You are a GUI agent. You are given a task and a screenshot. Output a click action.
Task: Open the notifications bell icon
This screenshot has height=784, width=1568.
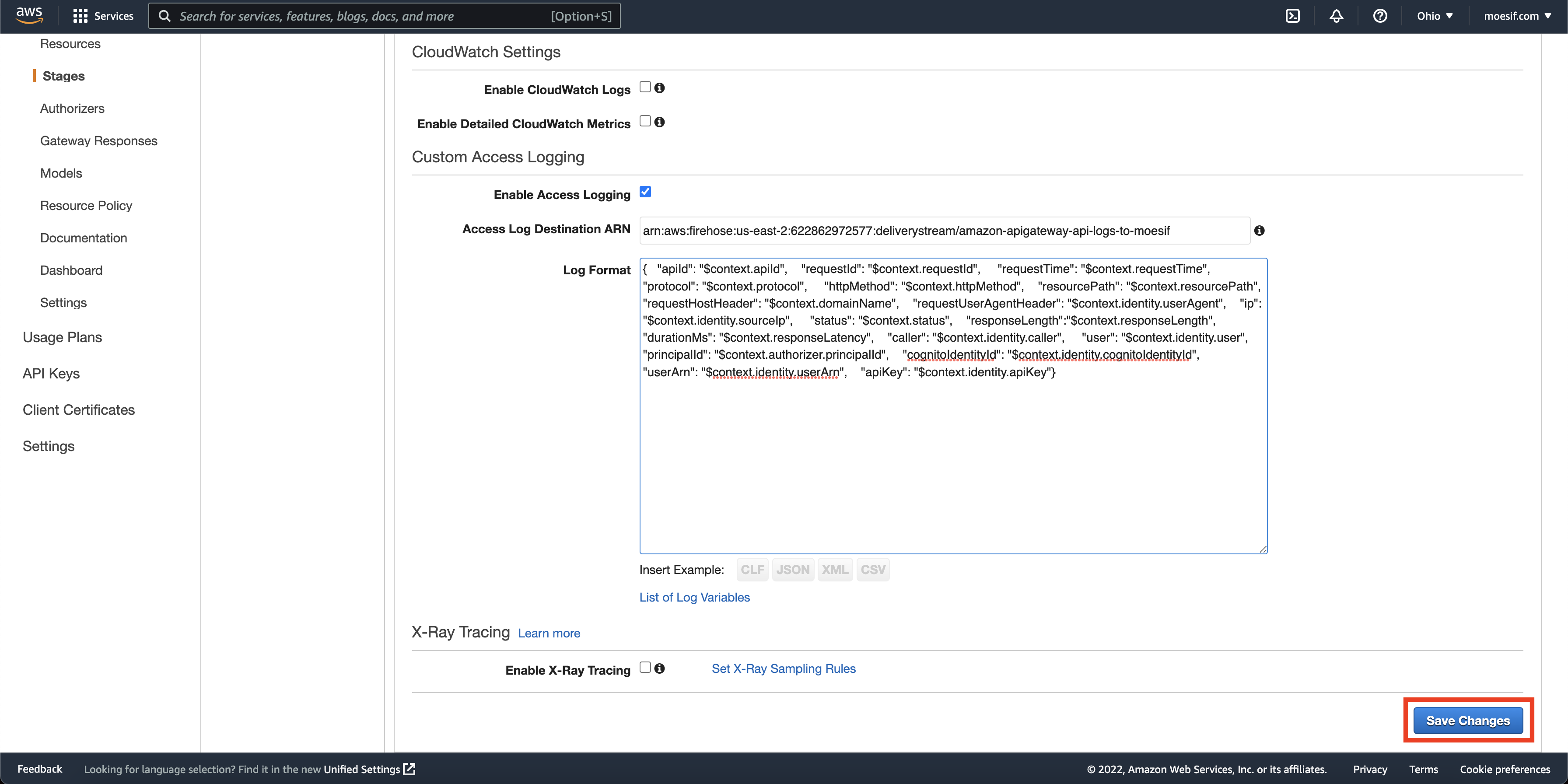point(1337,16)
